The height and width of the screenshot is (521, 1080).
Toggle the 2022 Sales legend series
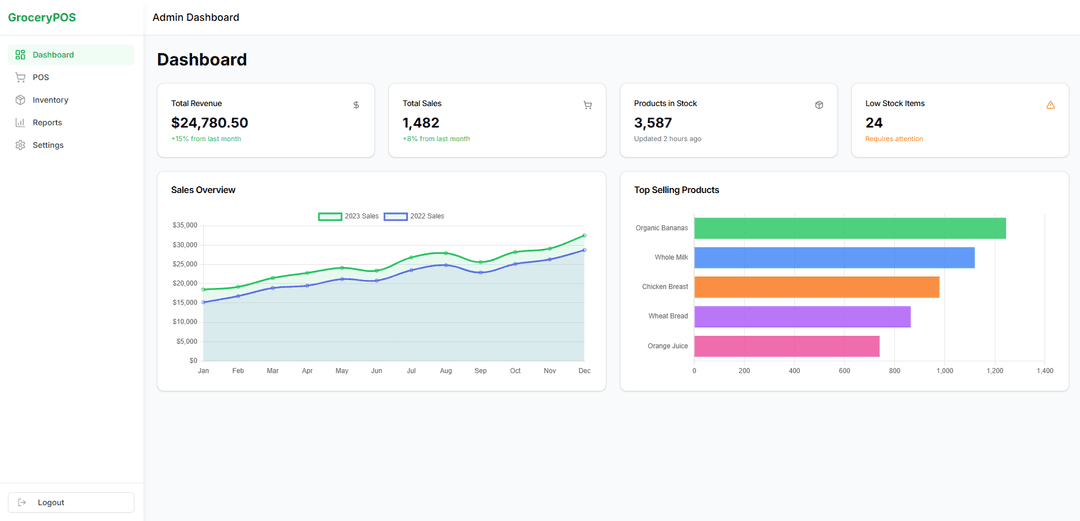point(415,216)
